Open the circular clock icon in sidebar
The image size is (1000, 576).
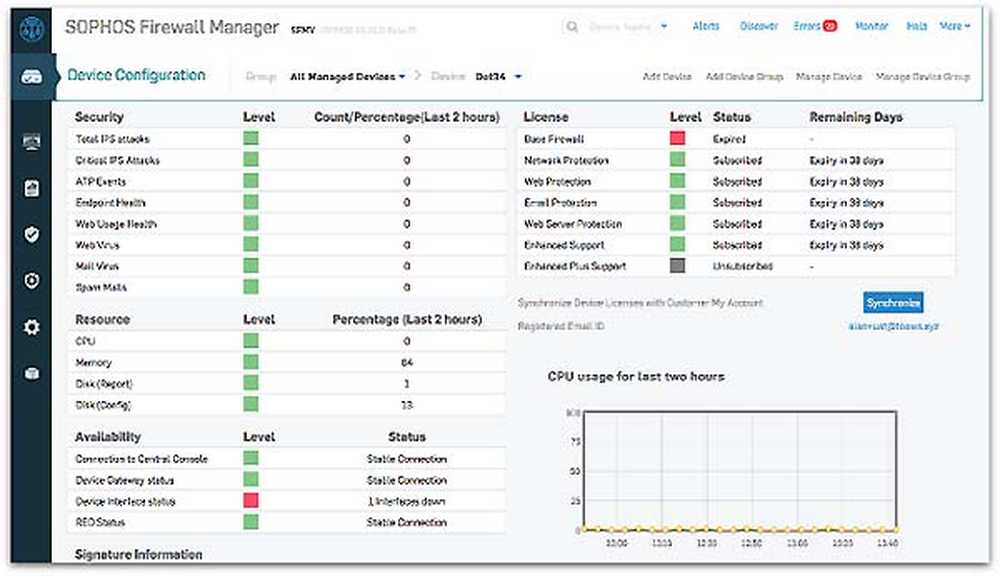[x=31, y=281]
